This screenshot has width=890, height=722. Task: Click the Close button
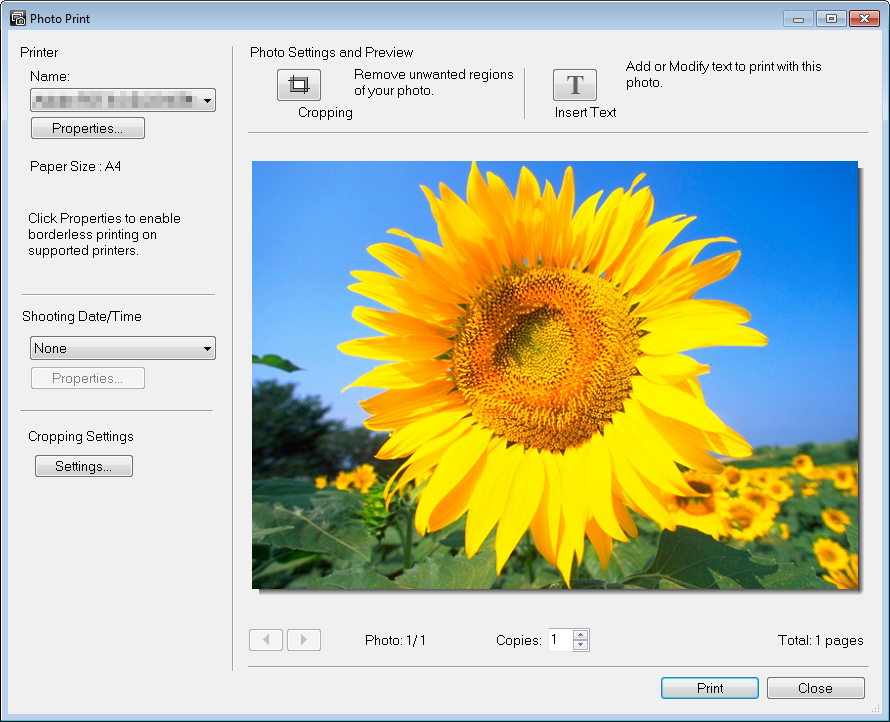point(815,688)
